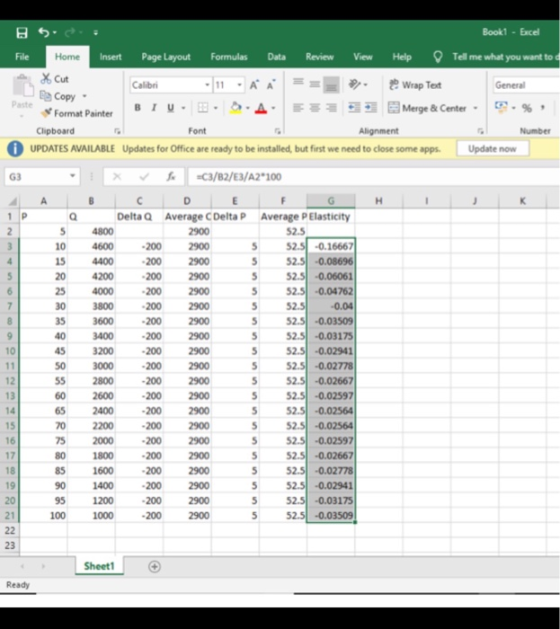
Task: Click the Redo arrow icon
Action: click(70, 32)
